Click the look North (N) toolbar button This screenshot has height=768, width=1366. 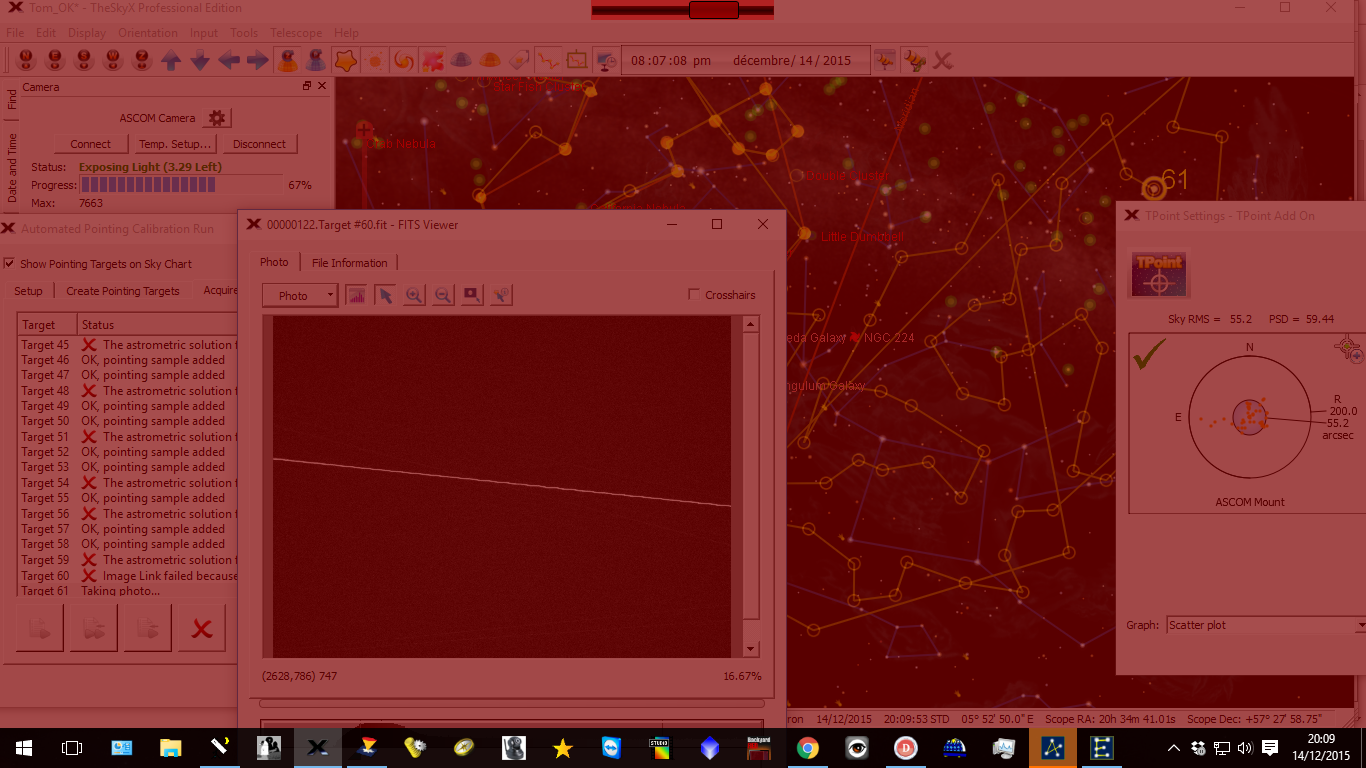tap(26, 60)
